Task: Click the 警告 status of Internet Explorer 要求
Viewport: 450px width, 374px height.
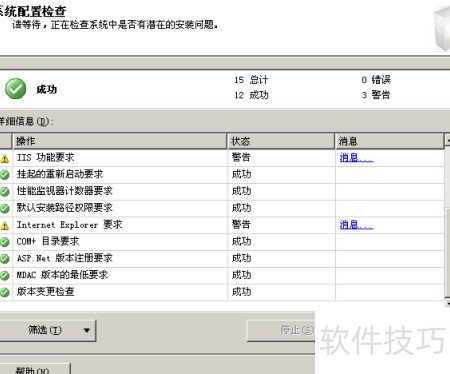Action: click(x=241, y=225)
